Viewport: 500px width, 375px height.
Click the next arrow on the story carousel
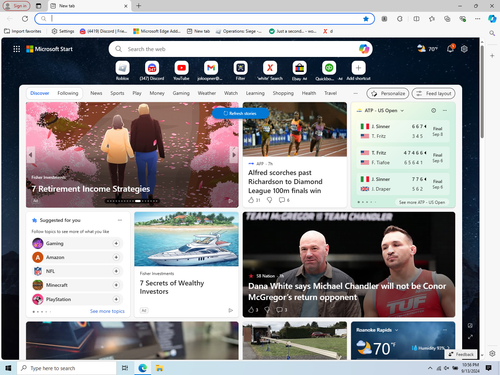coord(234,155)
